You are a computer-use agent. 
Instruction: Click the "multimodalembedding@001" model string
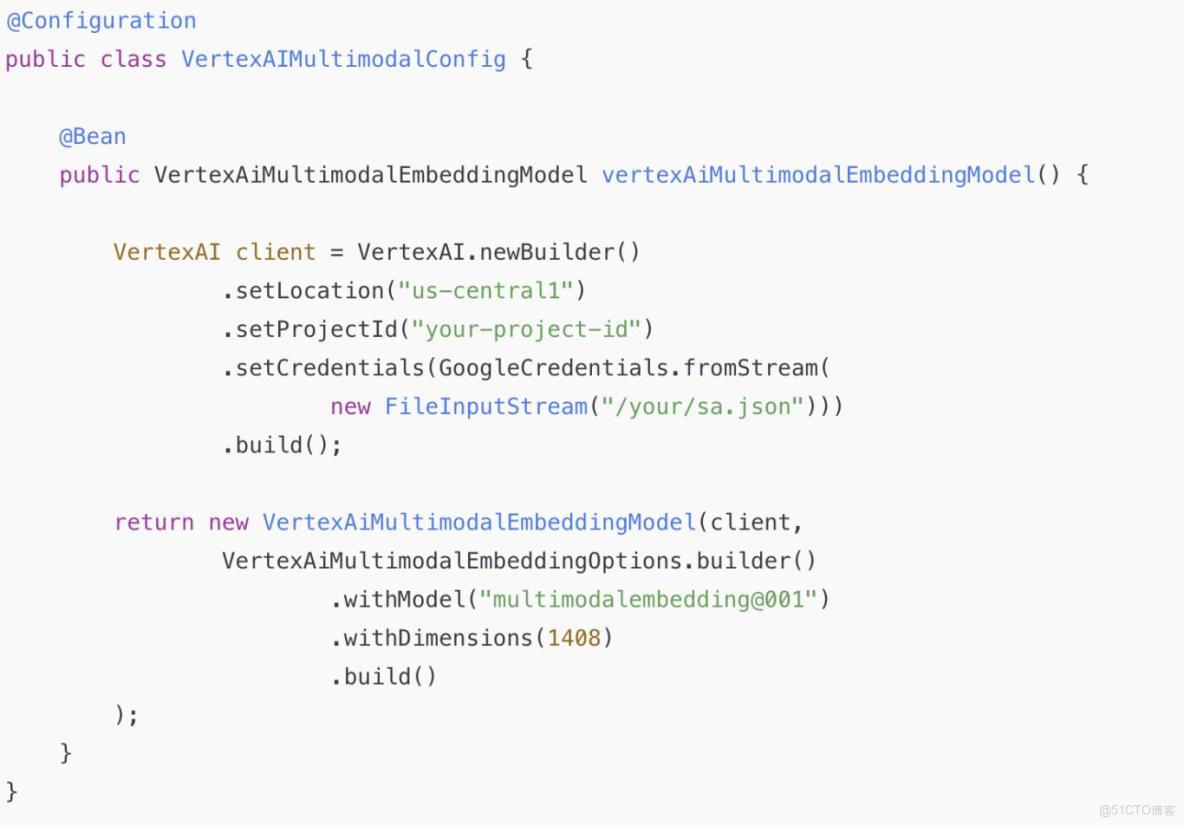(x=648, y=599)
